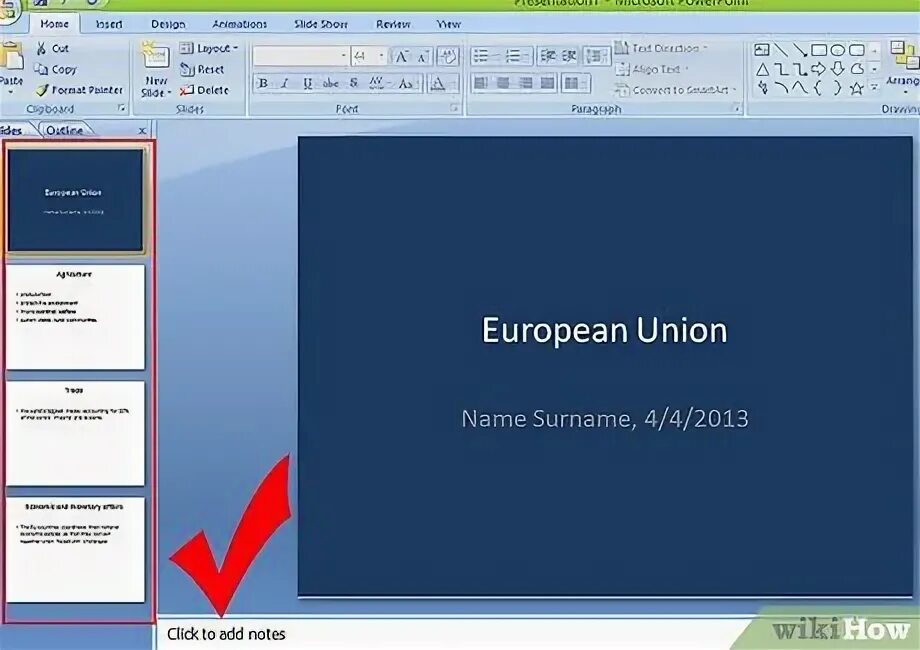
Task: Delete the current slide with Delete
Action: [204, 90]
